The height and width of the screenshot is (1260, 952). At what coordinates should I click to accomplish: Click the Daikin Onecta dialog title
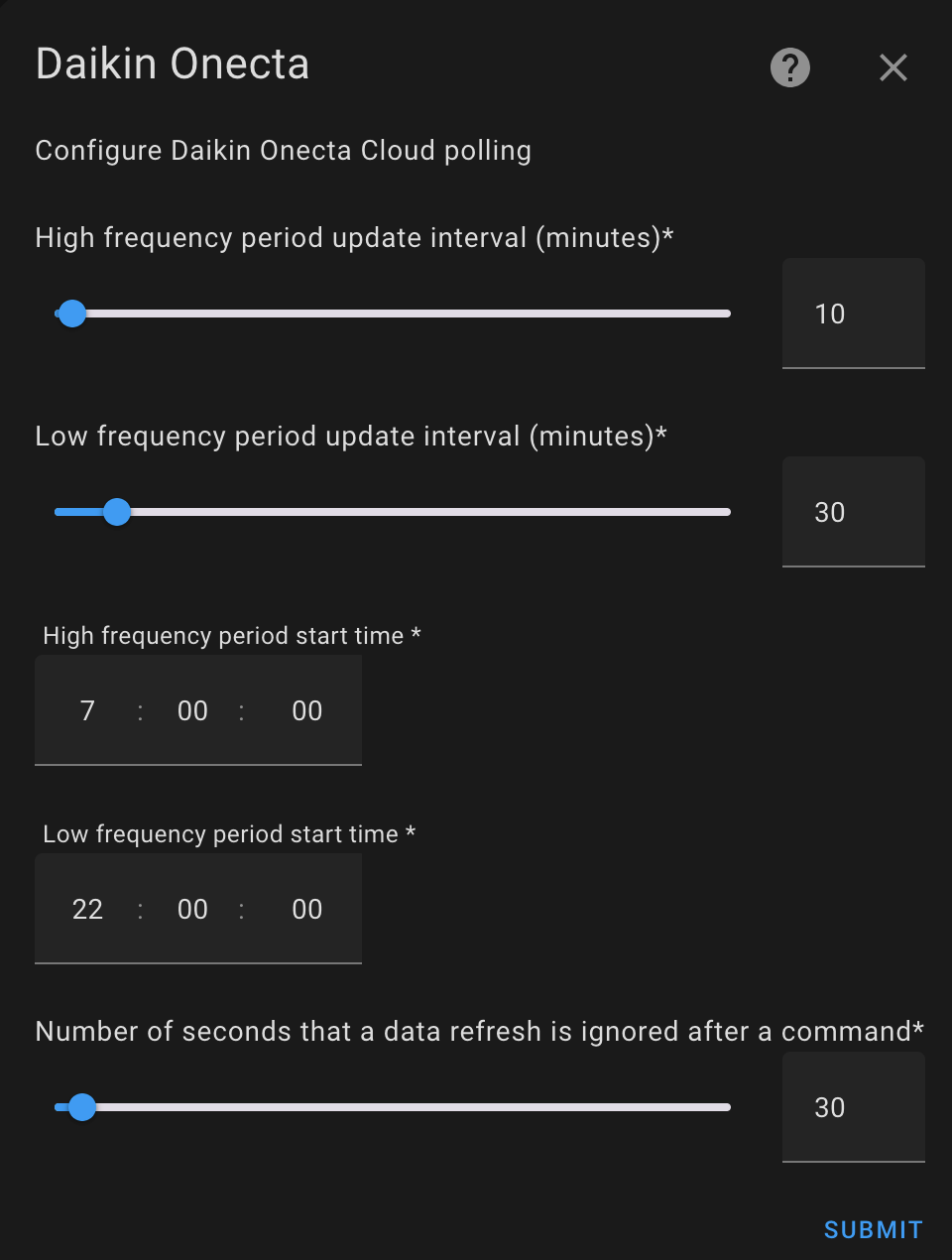click(173, 64)
